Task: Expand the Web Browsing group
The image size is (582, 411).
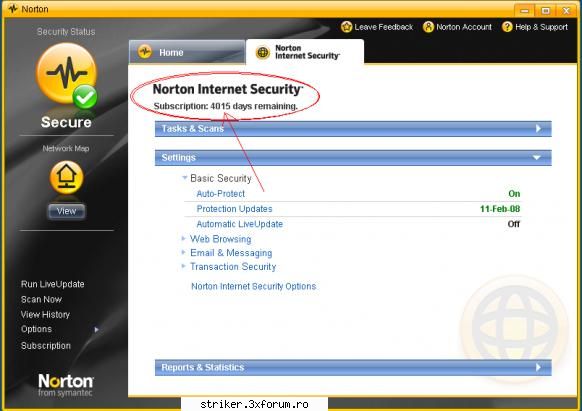Action: [183, 238]
